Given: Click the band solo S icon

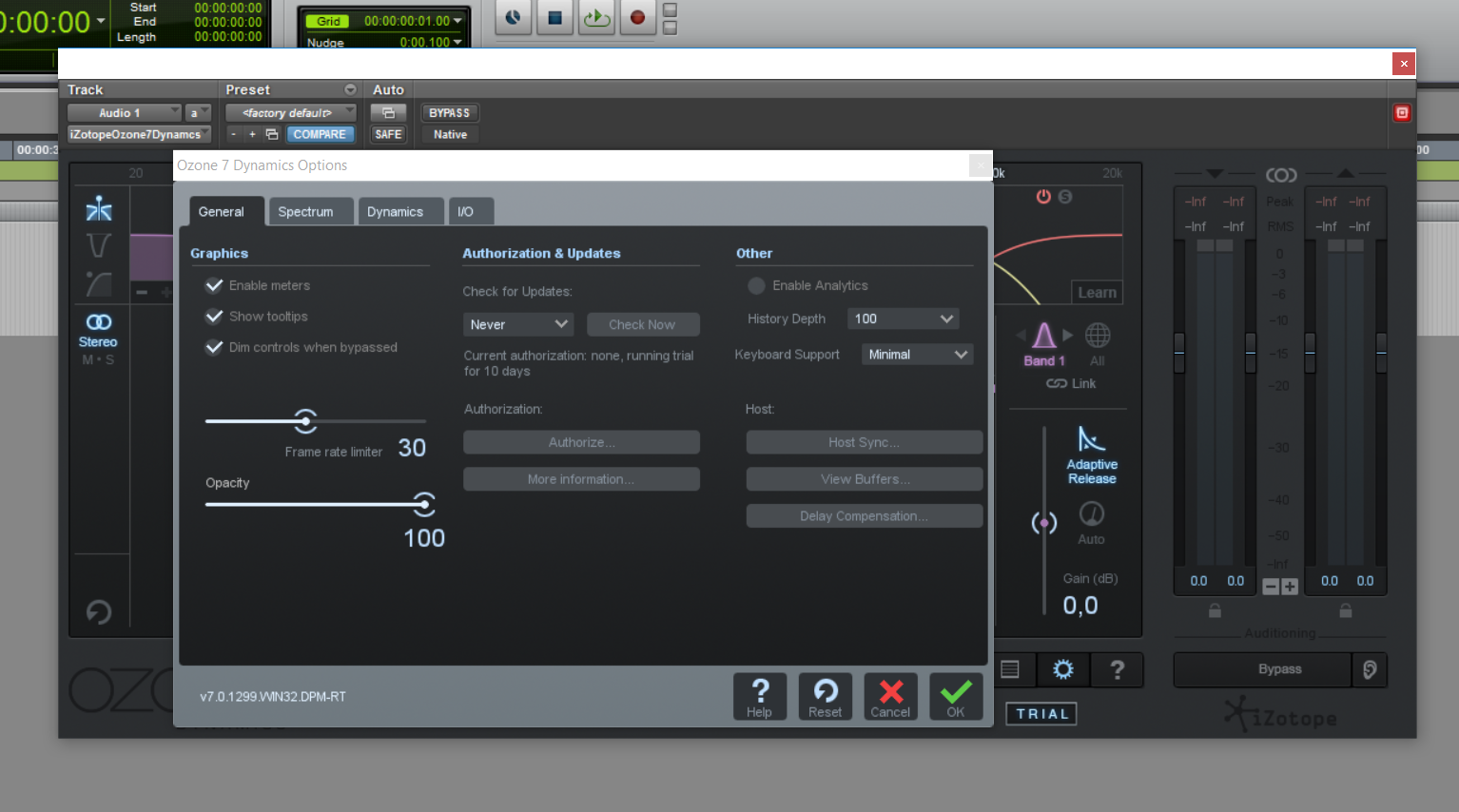Looking at the screenshot, I should tap(1065, 196).
